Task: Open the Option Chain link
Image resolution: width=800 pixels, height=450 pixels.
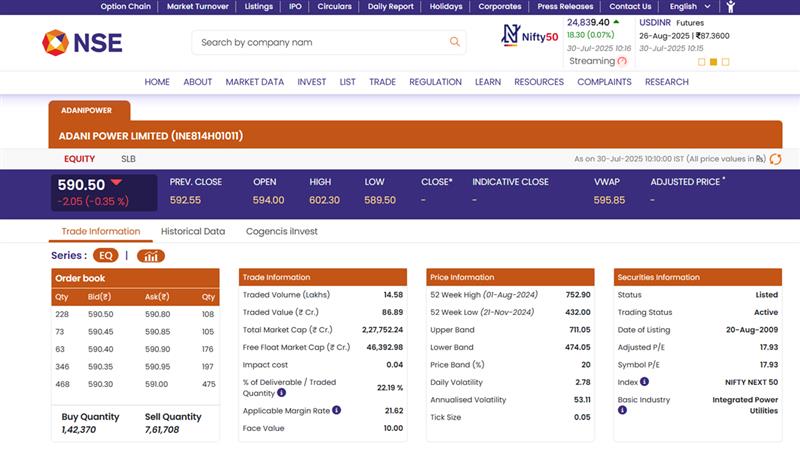Action: pos(125,6)
